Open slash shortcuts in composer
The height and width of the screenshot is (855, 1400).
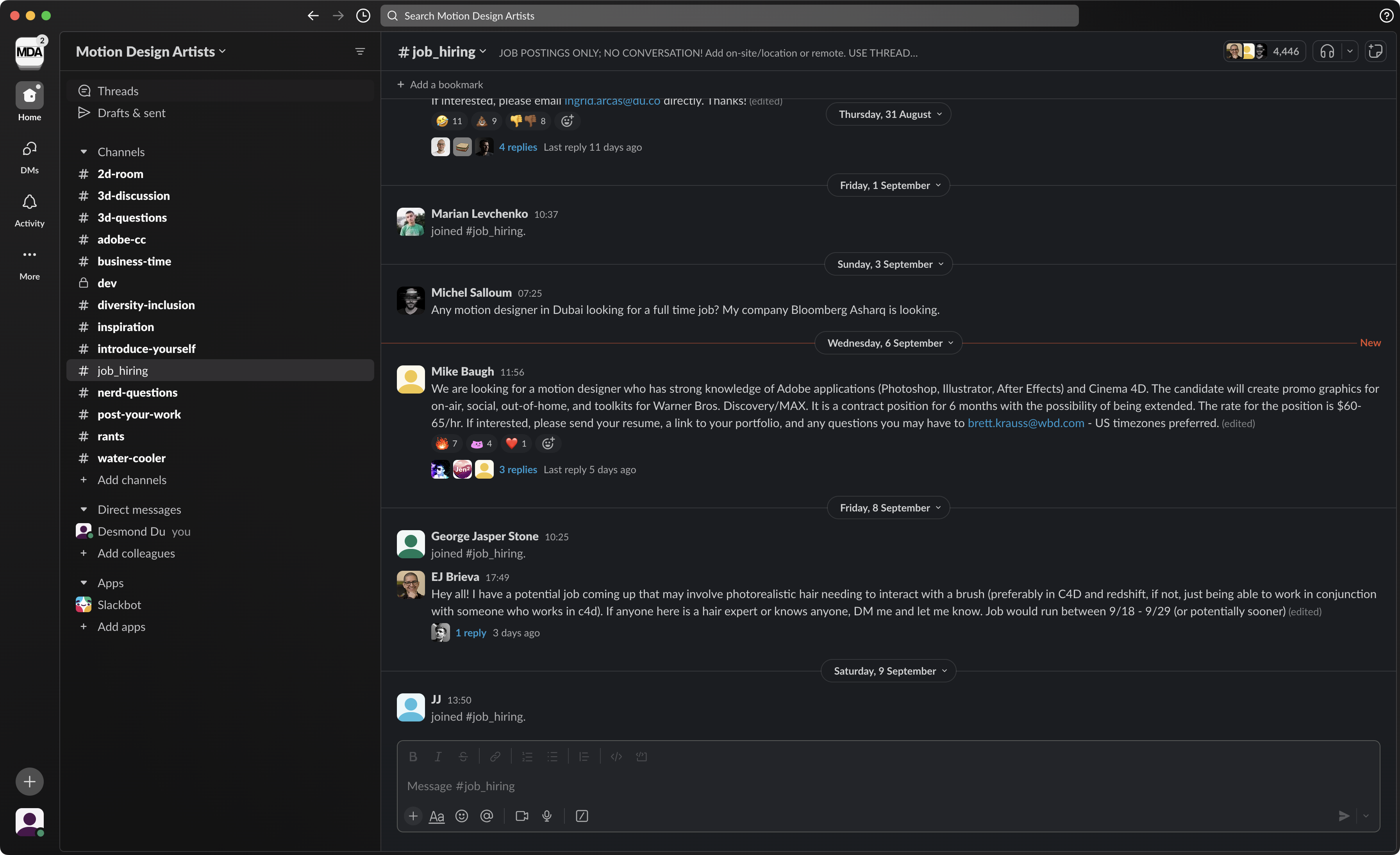pyautogui.click(x=582, y=816)
